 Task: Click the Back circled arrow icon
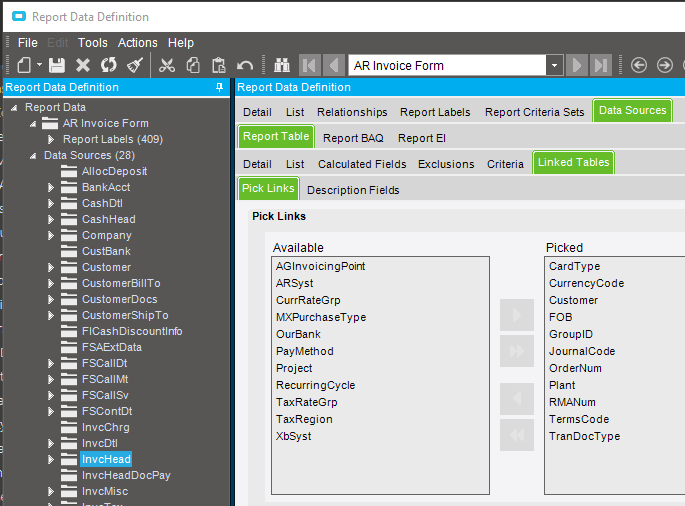(x=639, y=66)
